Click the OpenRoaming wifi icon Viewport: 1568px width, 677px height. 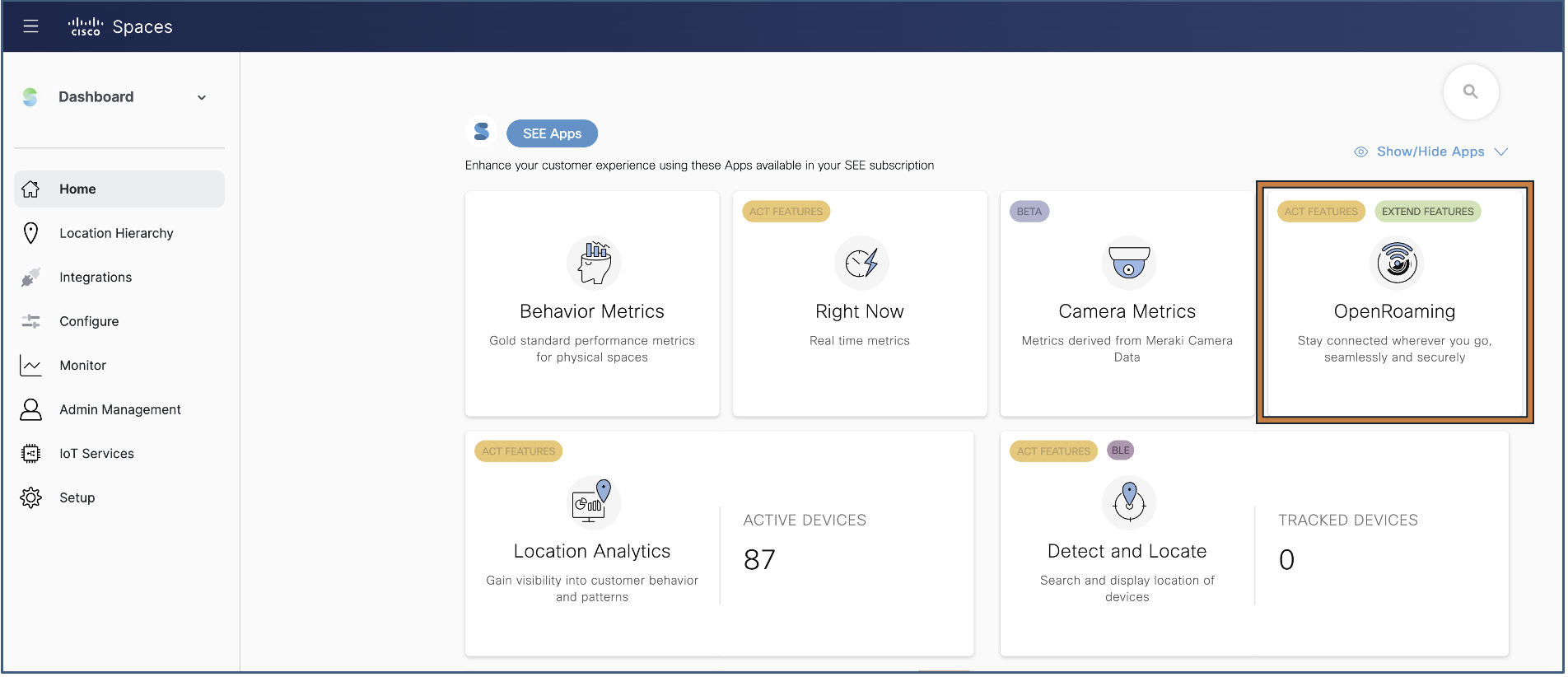point(1396,263)
